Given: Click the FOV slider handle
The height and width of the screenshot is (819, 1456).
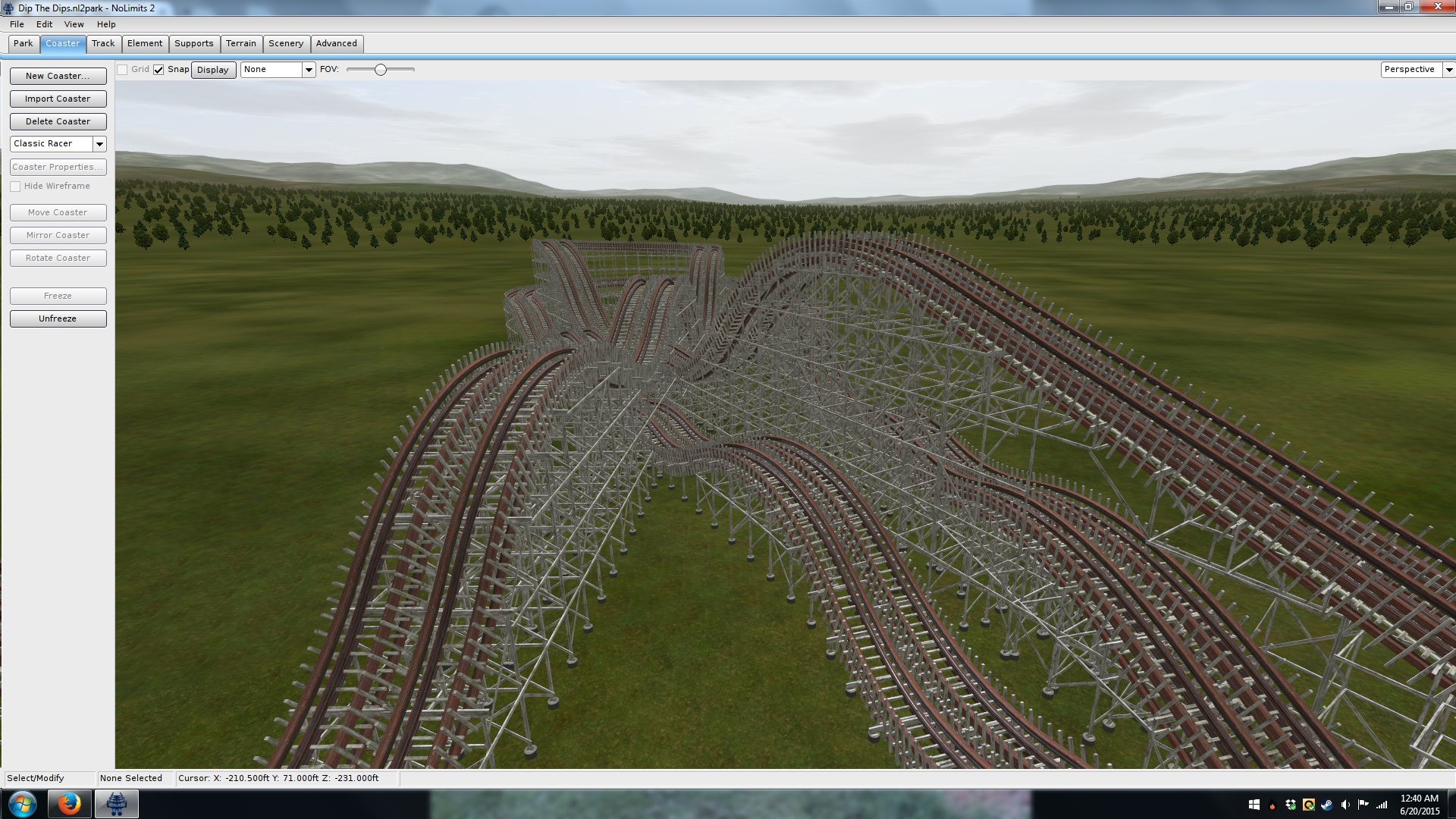Looking at the screenshot, I should tap(381, 70).
